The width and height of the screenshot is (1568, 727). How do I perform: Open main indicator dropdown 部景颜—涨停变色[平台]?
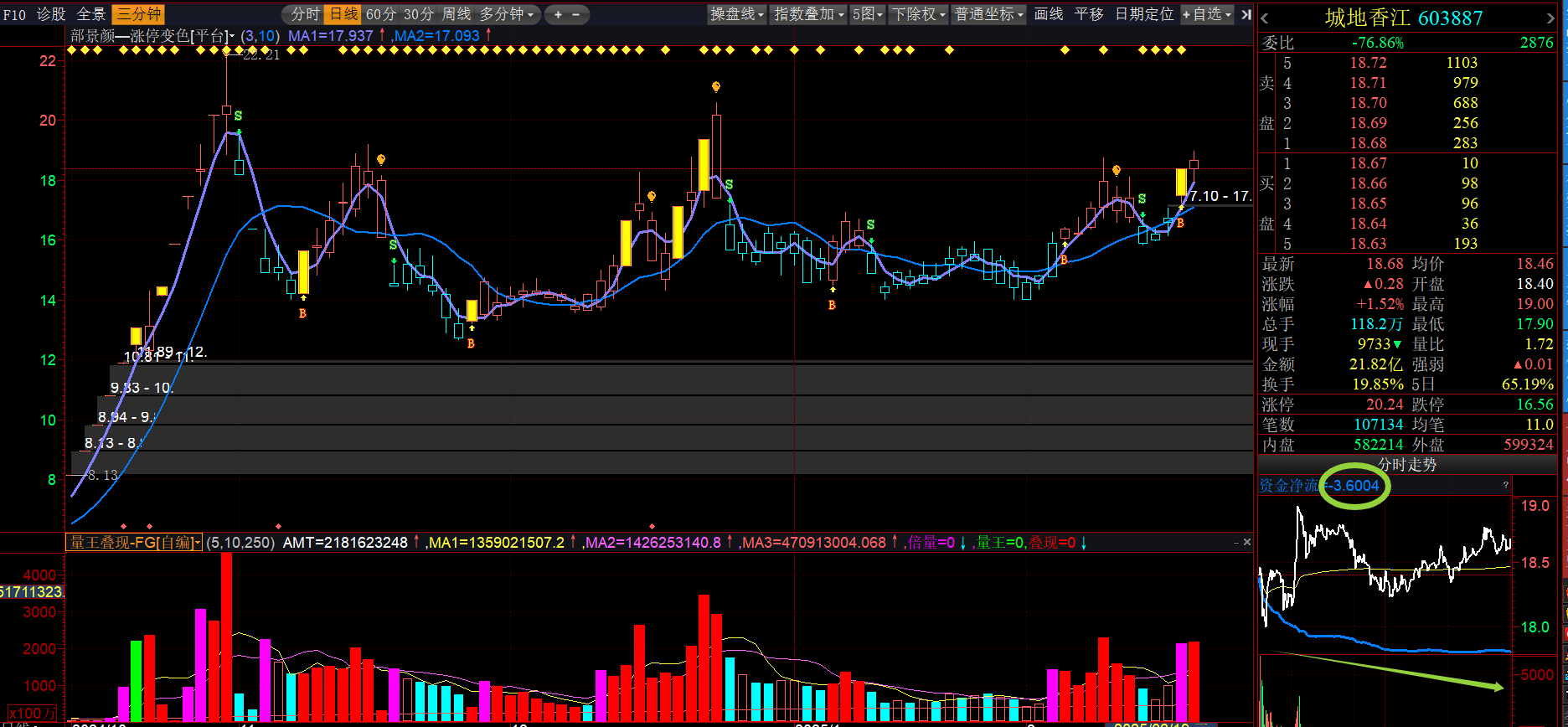click(153, 36)
